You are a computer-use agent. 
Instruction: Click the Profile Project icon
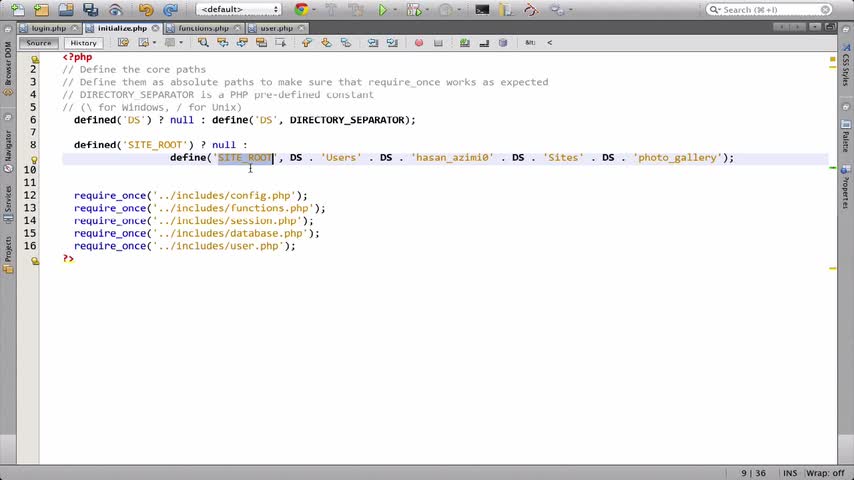coord(446,10)
